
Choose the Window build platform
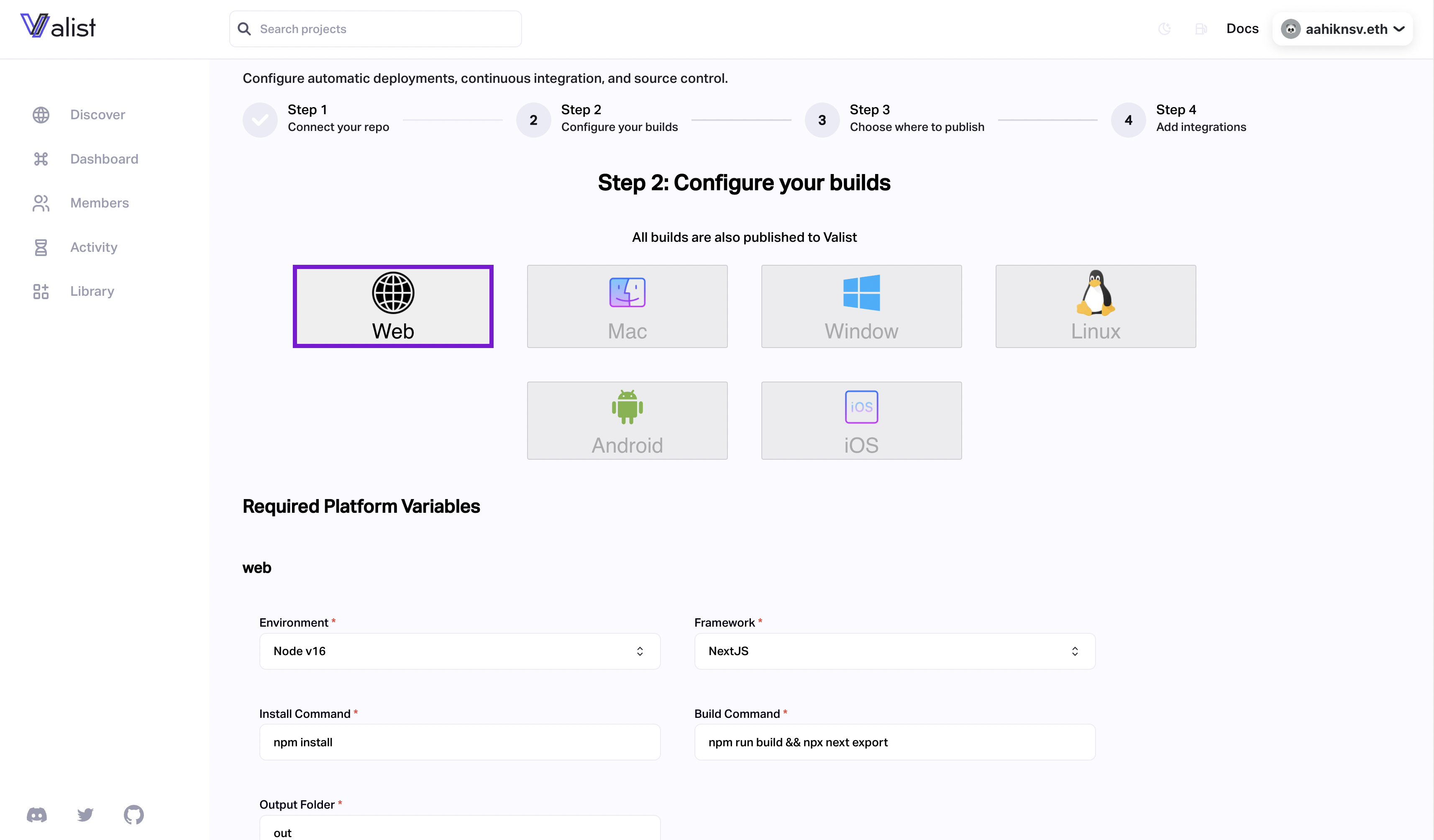point(861,306)
